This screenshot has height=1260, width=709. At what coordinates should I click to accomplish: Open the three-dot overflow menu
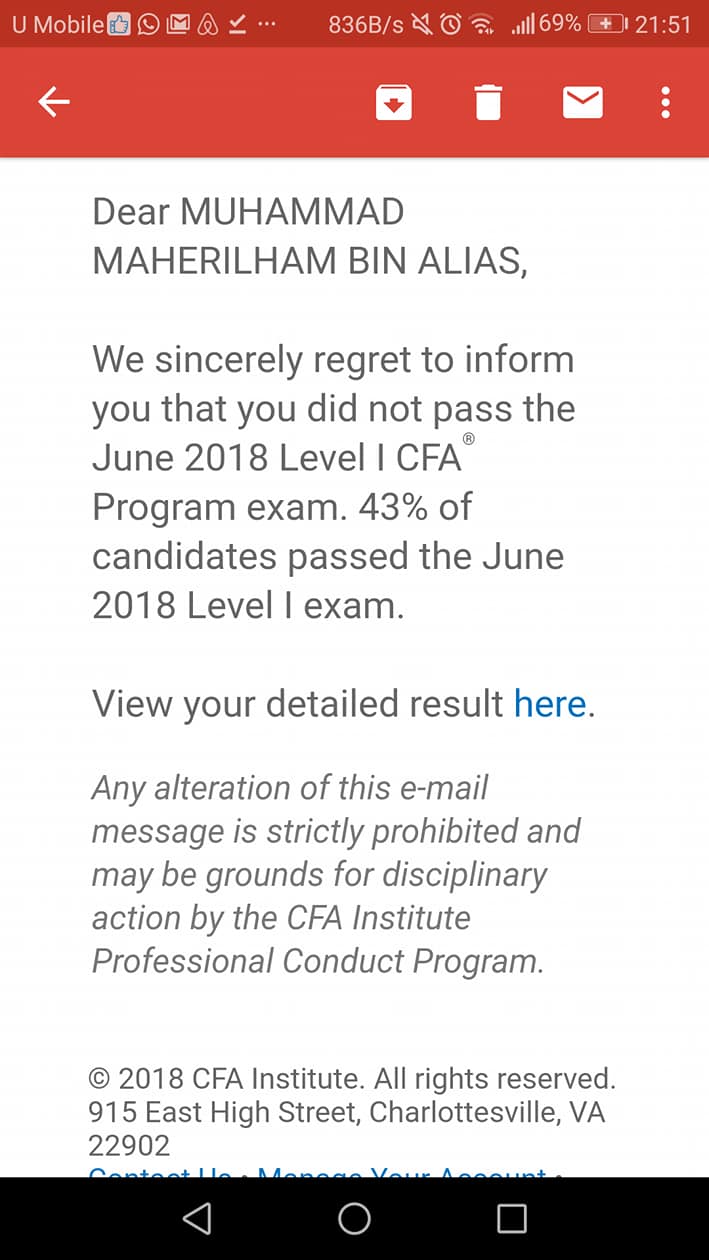[x=666, y=102]
